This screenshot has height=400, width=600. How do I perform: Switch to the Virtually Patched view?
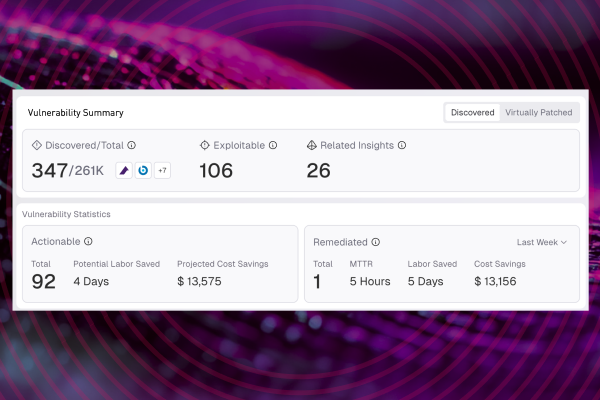[538, 113]
